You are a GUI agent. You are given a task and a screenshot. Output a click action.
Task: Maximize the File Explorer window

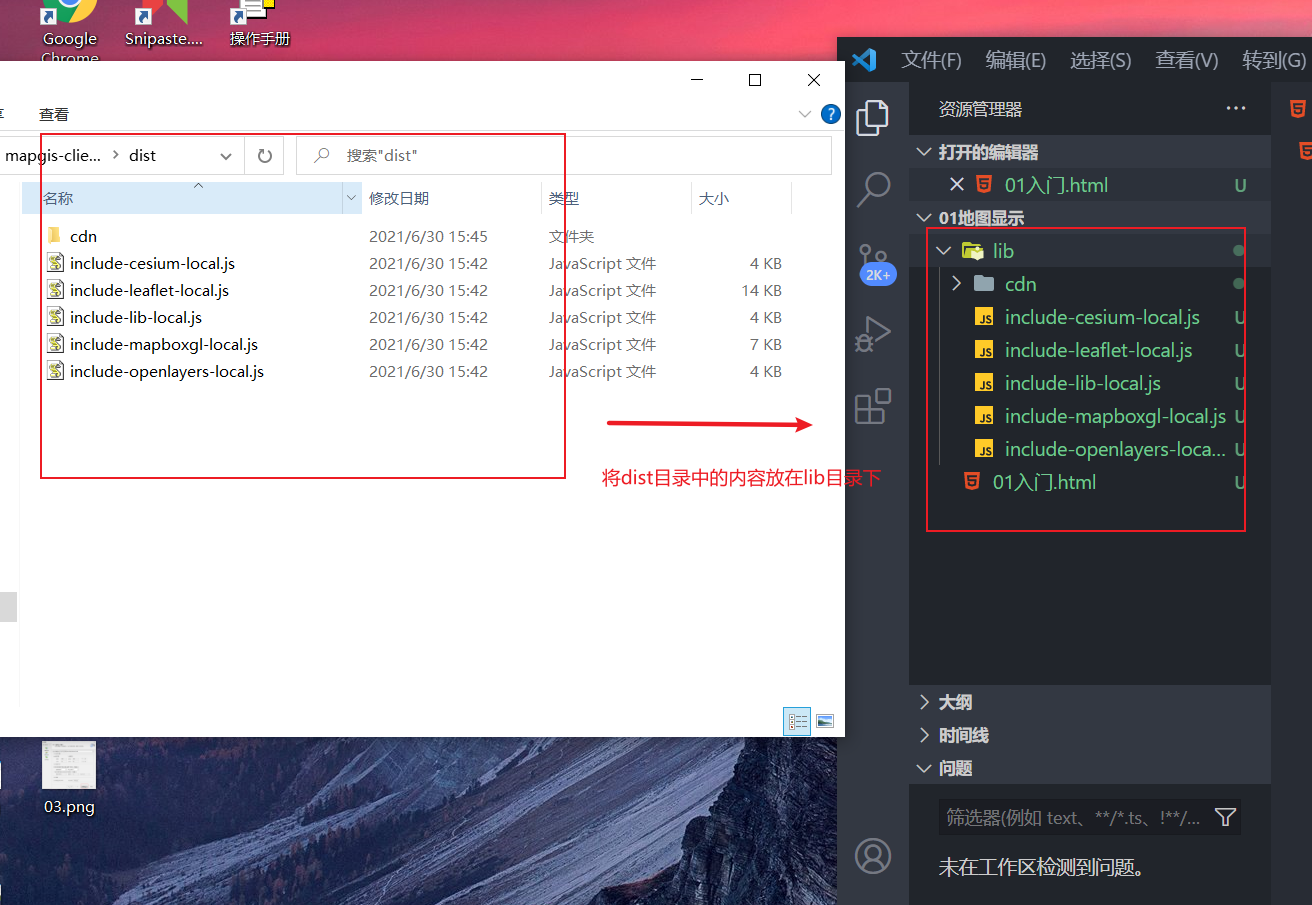(x=755, y=80)
